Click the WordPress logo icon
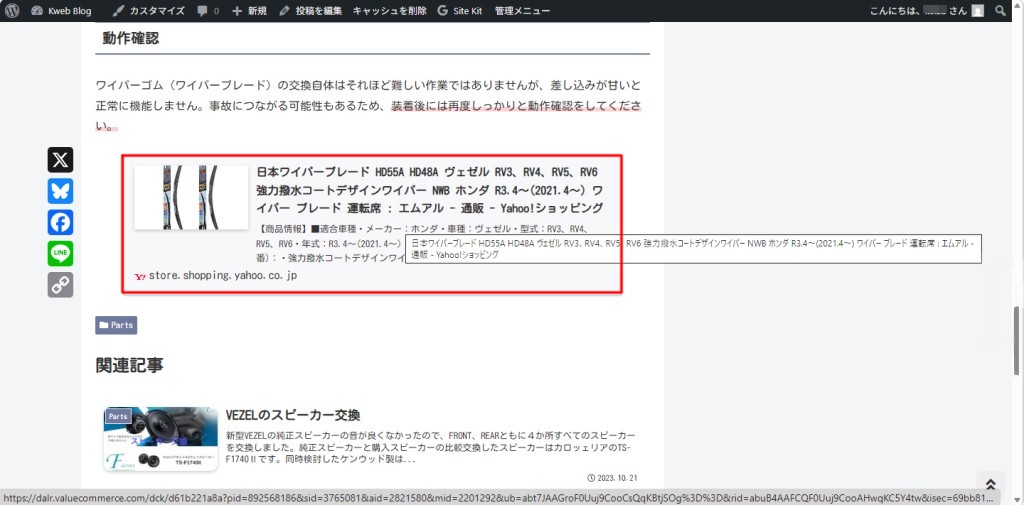 tap(11, 11)
